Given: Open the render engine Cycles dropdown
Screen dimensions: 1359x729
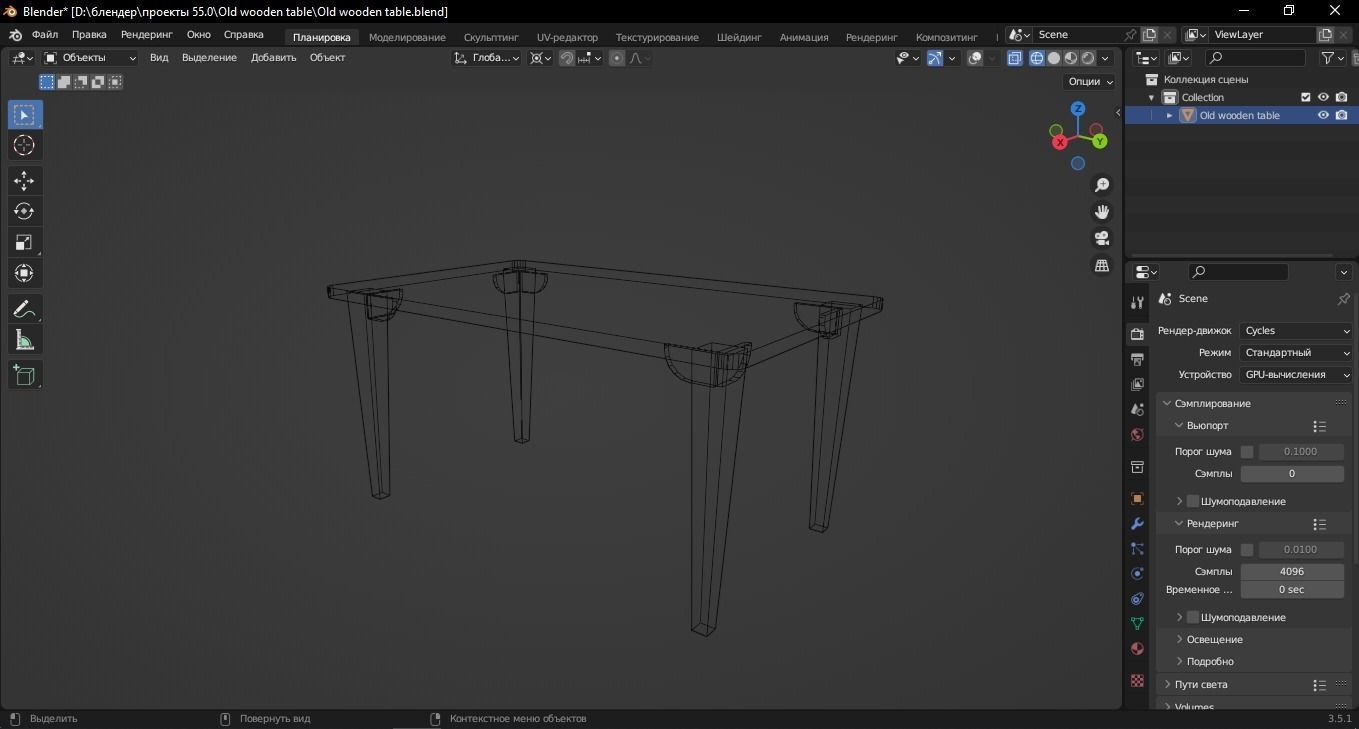Looking at the screenshot, I should click(x=1296, y=331).
